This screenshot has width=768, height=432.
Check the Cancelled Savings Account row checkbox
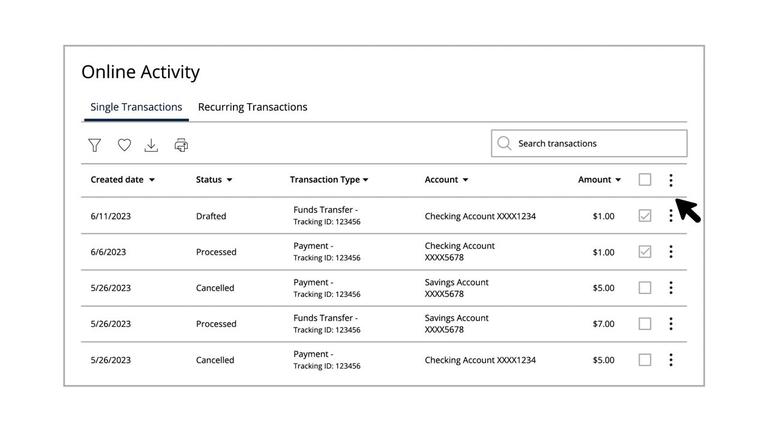point(645,288)
